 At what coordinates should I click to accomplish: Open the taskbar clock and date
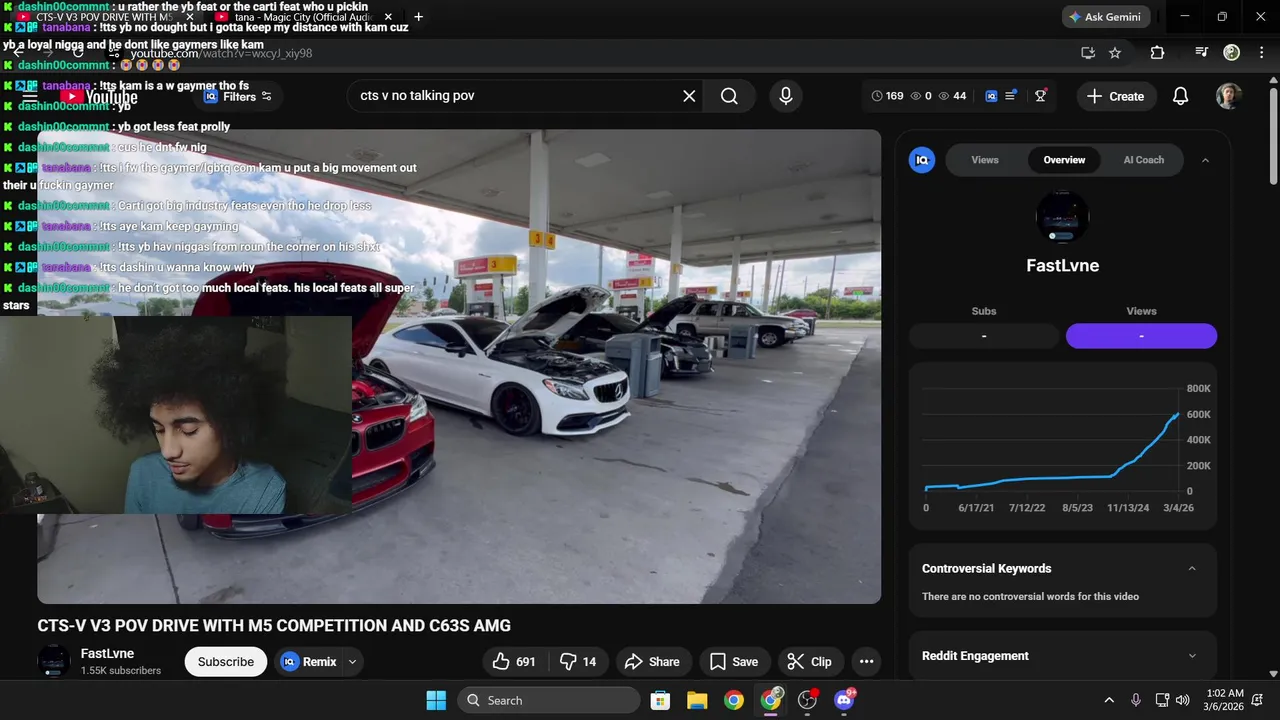(x=1223, y=700)
